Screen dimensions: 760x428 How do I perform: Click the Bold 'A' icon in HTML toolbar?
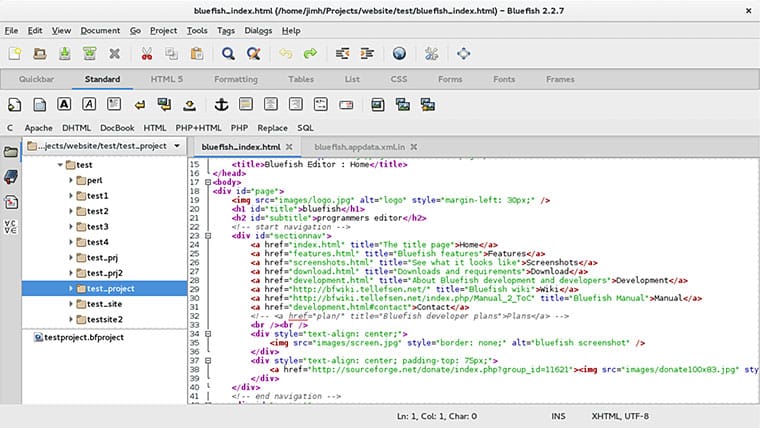tap(63, 104)
